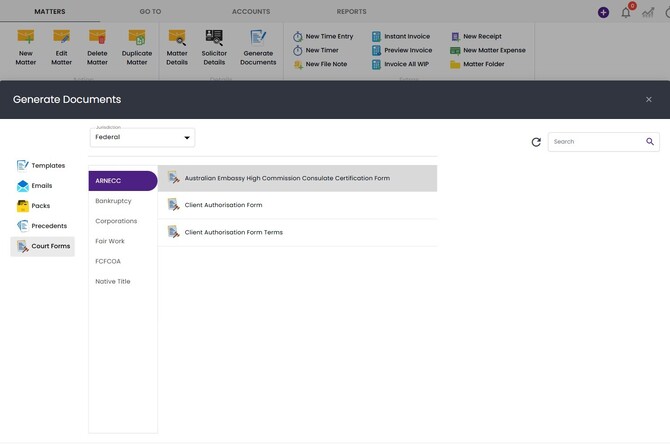Viewport: 670px width, 445px height.
Task: Open Solicitor Details from the ribbon
Action: click(x=214, y=47)
